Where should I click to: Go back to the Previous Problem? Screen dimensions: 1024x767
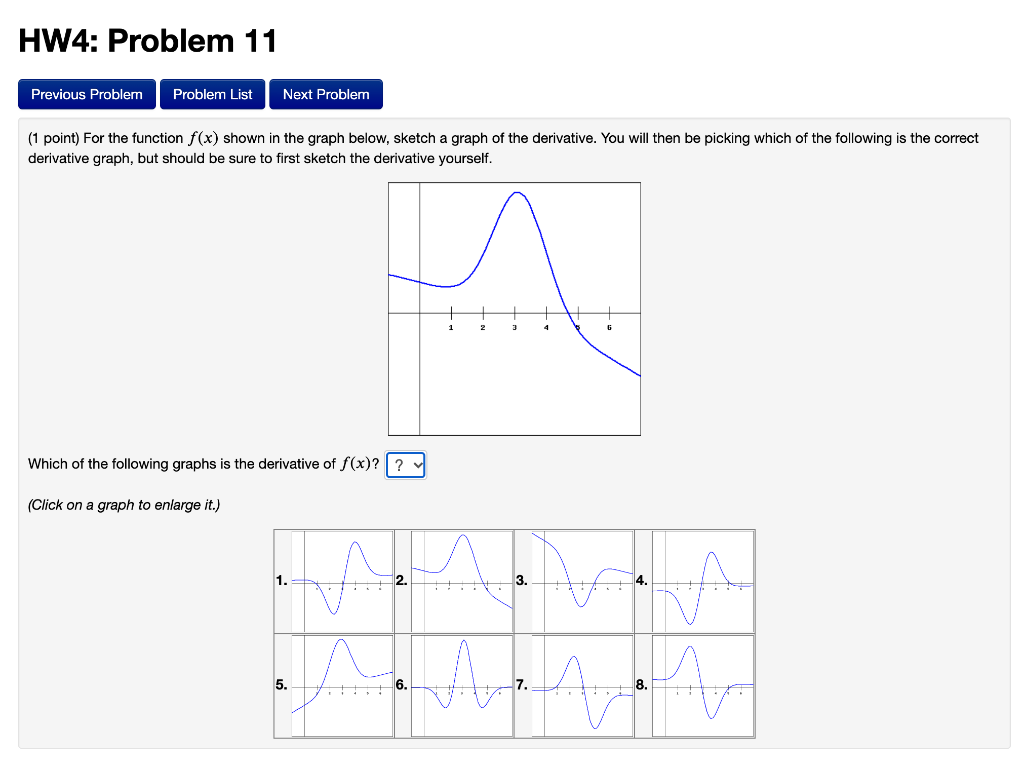click(86, 93)
